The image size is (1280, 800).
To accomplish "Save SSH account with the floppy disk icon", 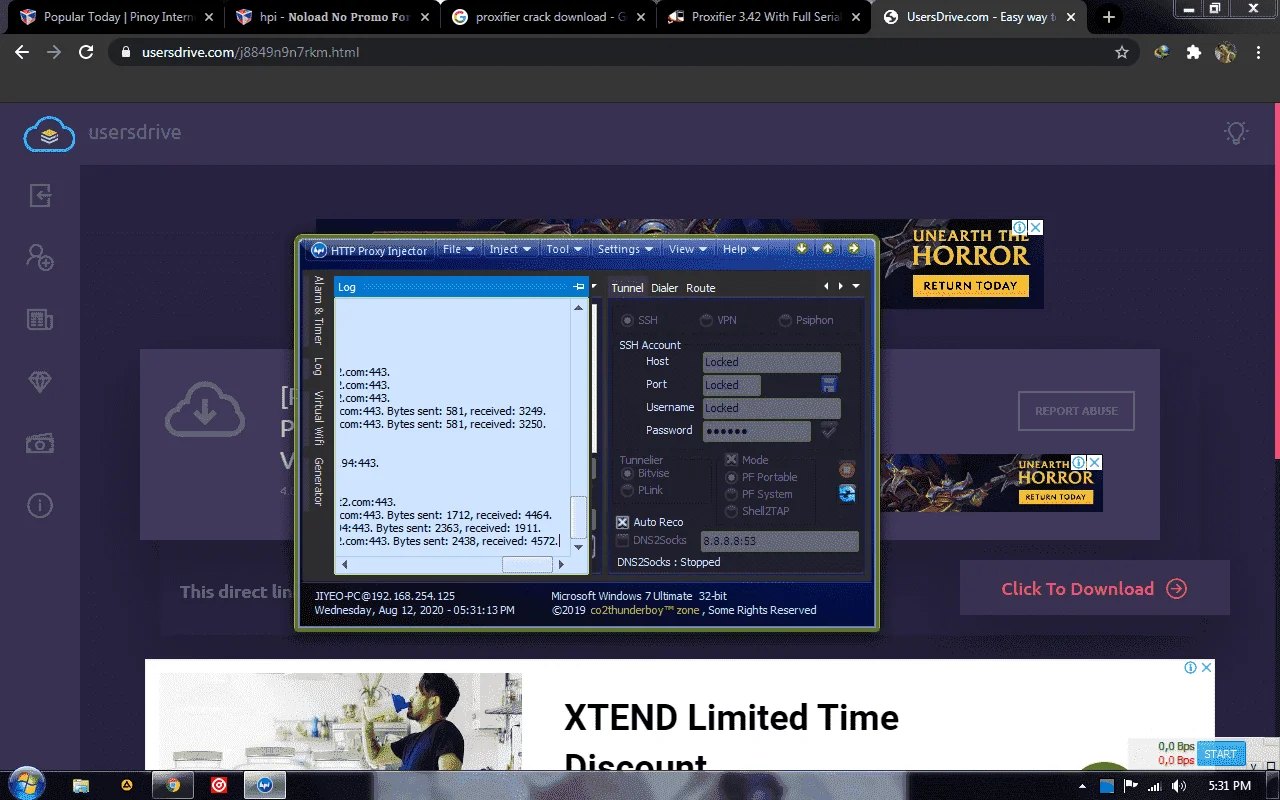I will (829, 384).
